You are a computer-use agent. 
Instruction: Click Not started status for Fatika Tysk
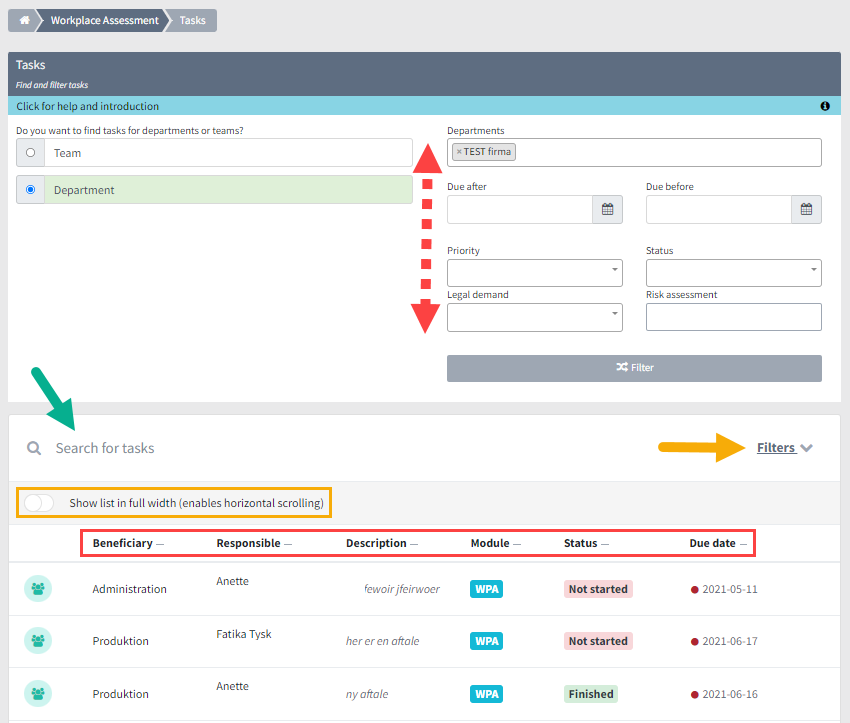(x=598, y=641)
